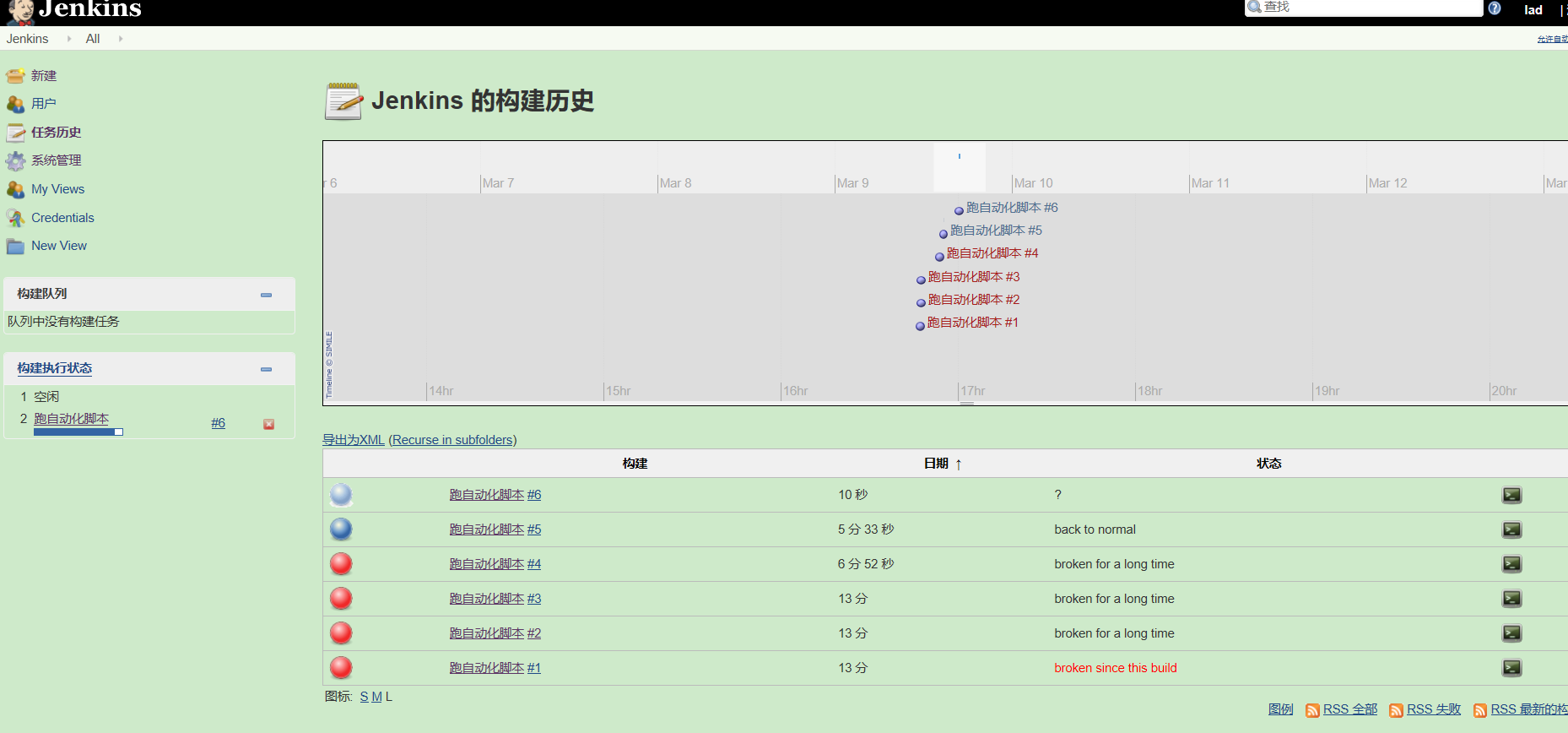Image resolution: width=1568 pixels, height=733 pixels.
Task: Open 用户 in the sidebar
Action: tap(44, 104)
